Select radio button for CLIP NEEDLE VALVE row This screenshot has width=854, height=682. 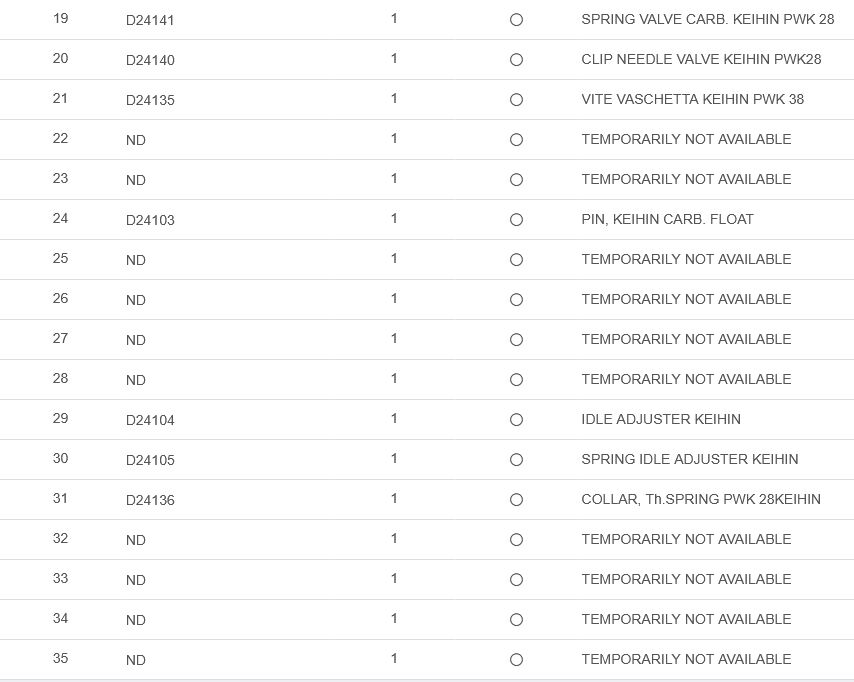[x=516, y=60]
